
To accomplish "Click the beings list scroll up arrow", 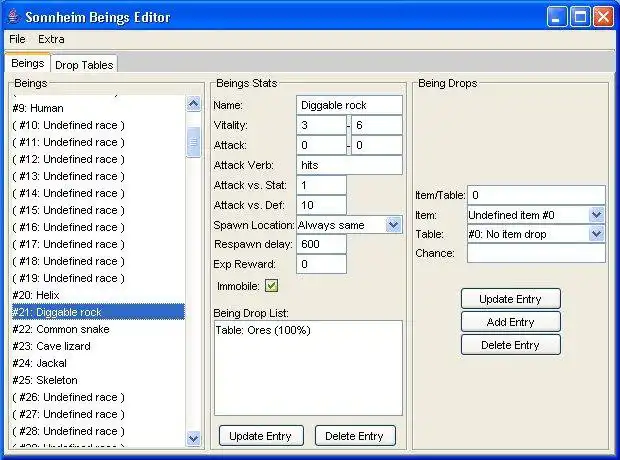I will [193, 104].
